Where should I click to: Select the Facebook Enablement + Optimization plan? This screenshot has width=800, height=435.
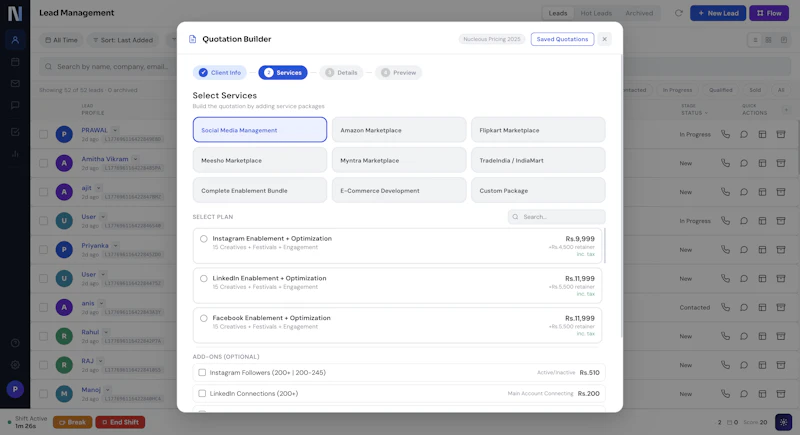point(204,318)
